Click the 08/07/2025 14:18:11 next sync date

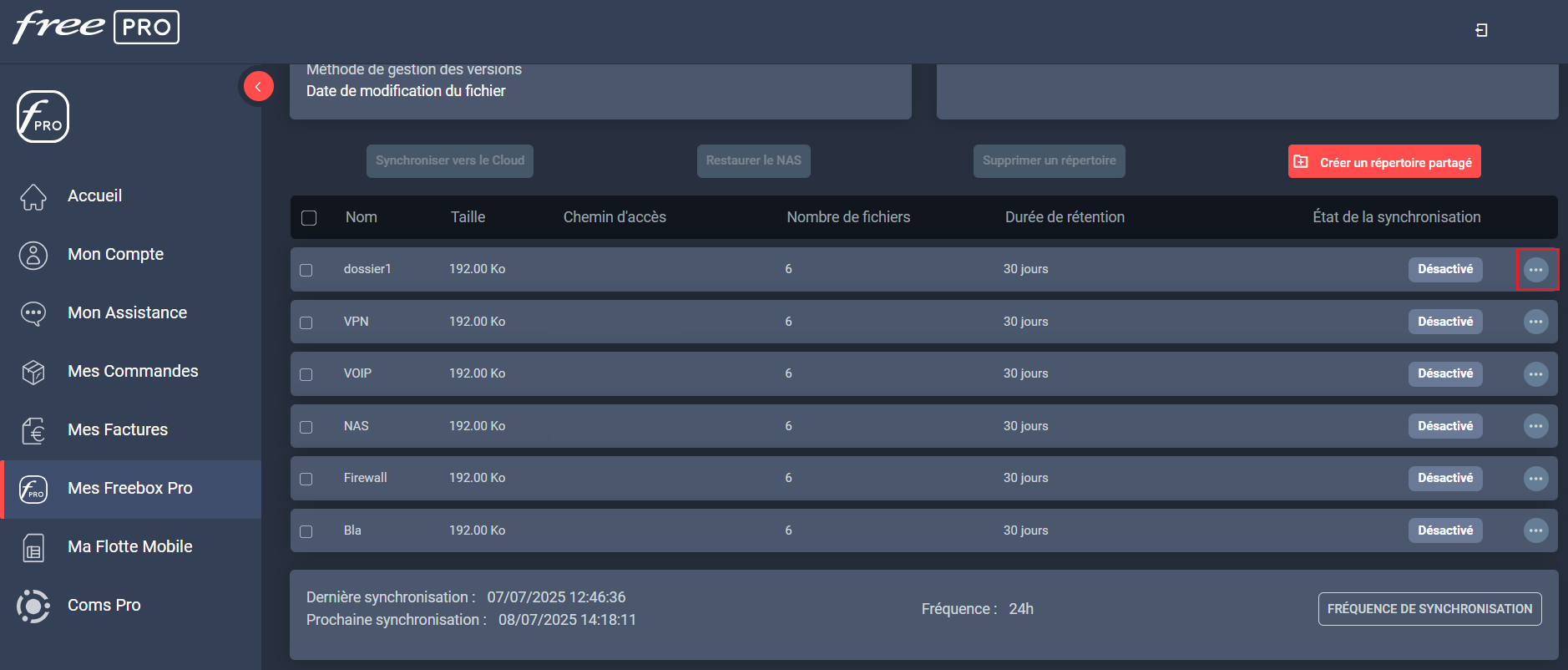pyautogui.click(x=567, y=620)
